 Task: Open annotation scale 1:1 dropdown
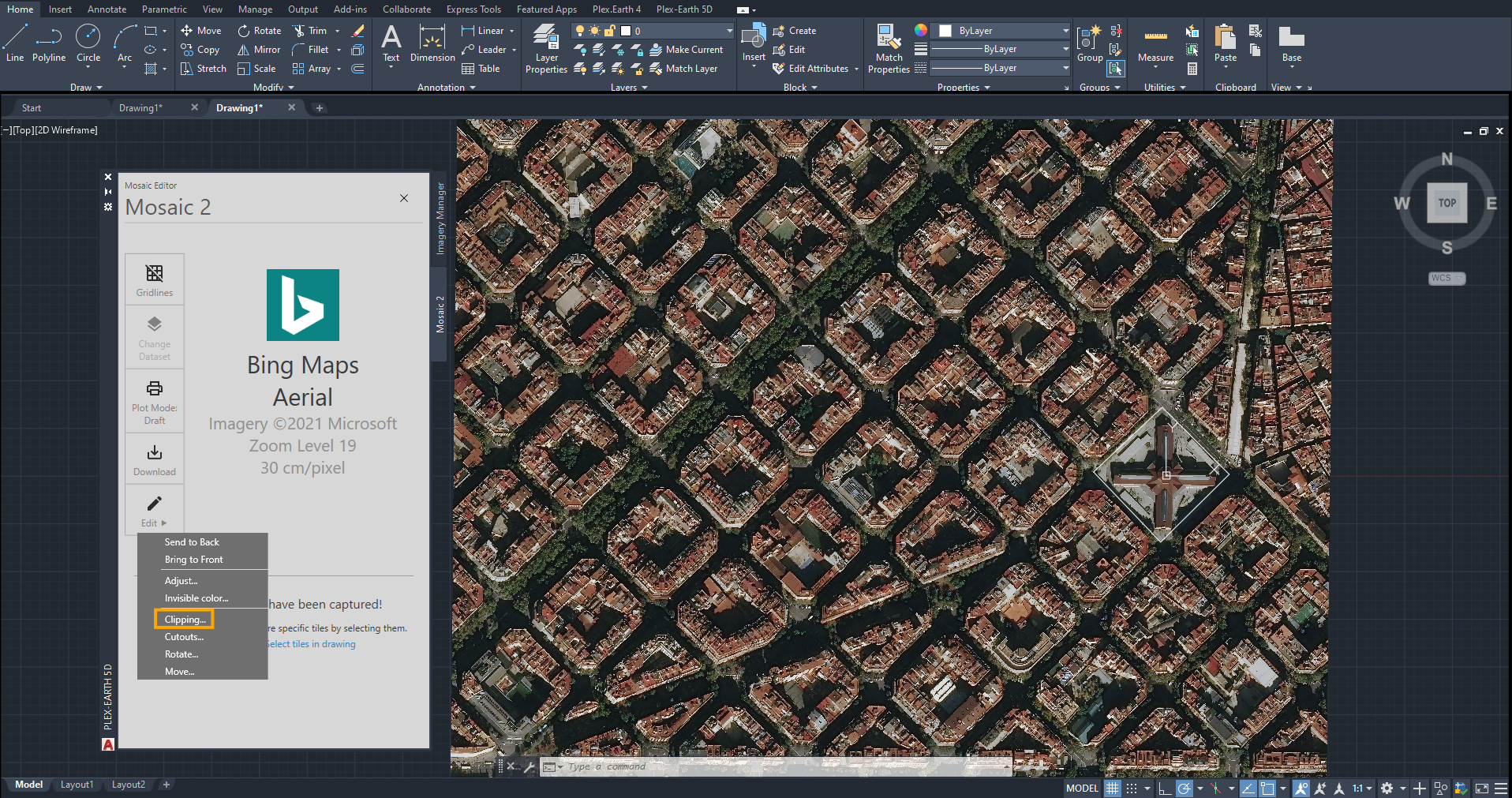click(1362, 789)
